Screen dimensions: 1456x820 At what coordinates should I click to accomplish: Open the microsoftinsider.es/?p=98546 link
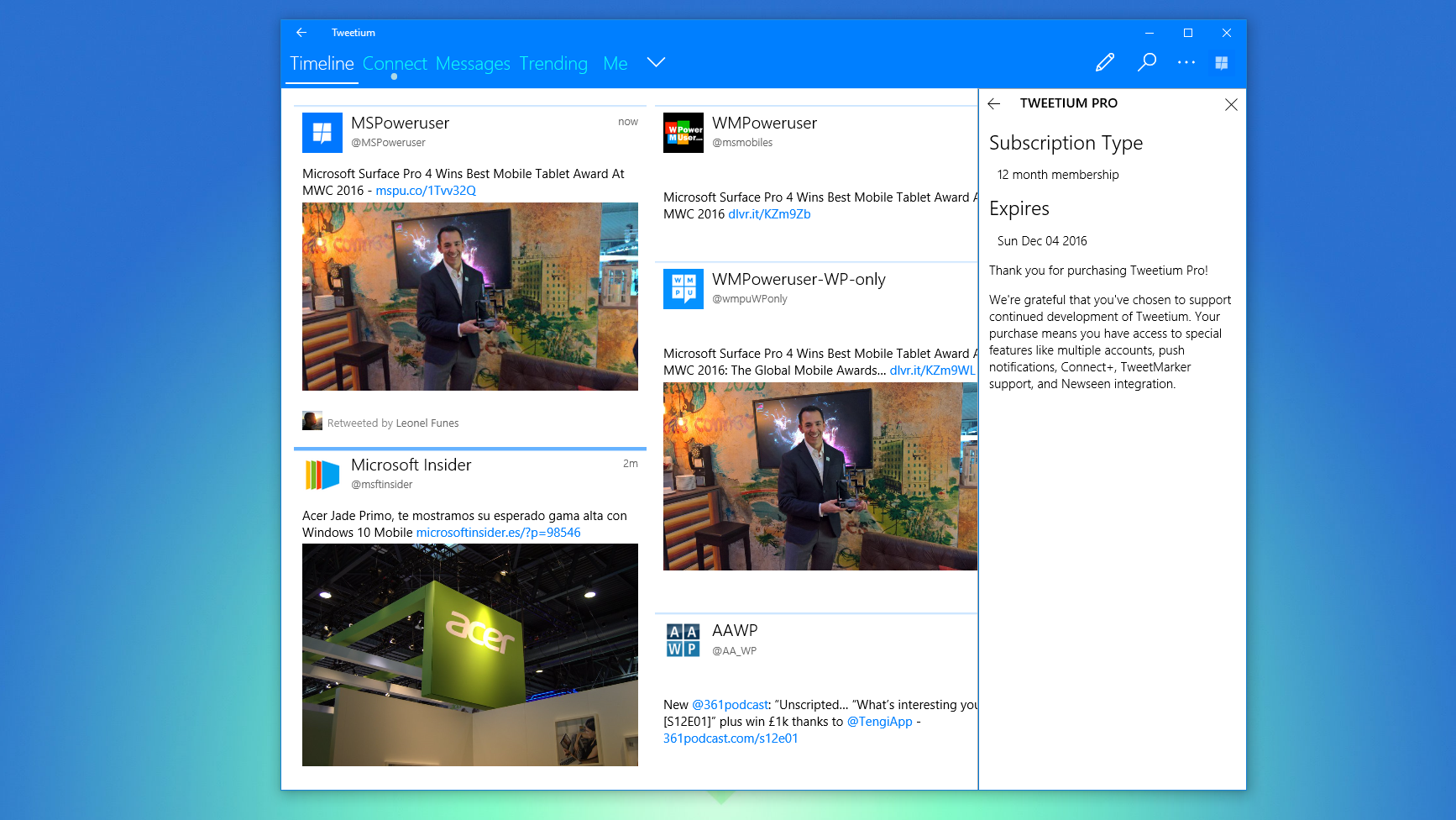click(499, 533)
